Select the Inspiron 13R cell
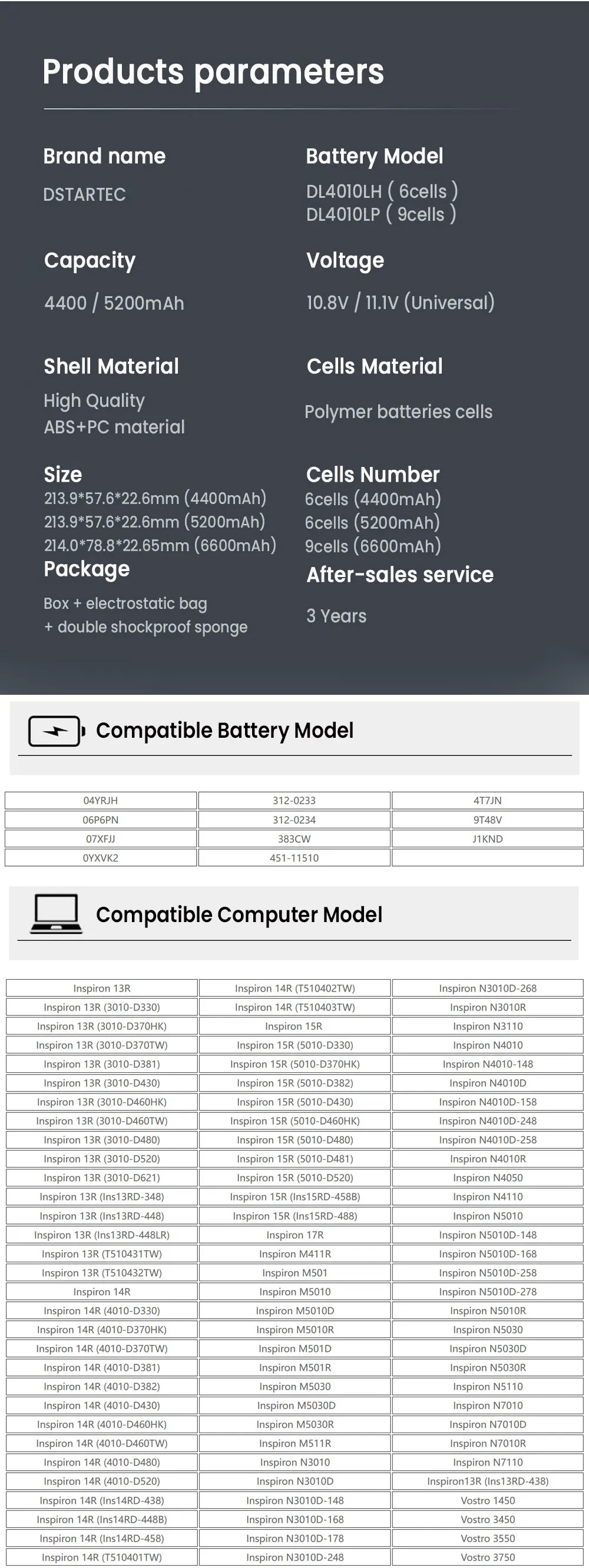589x1568 pixels. click(x=102, y=988)
